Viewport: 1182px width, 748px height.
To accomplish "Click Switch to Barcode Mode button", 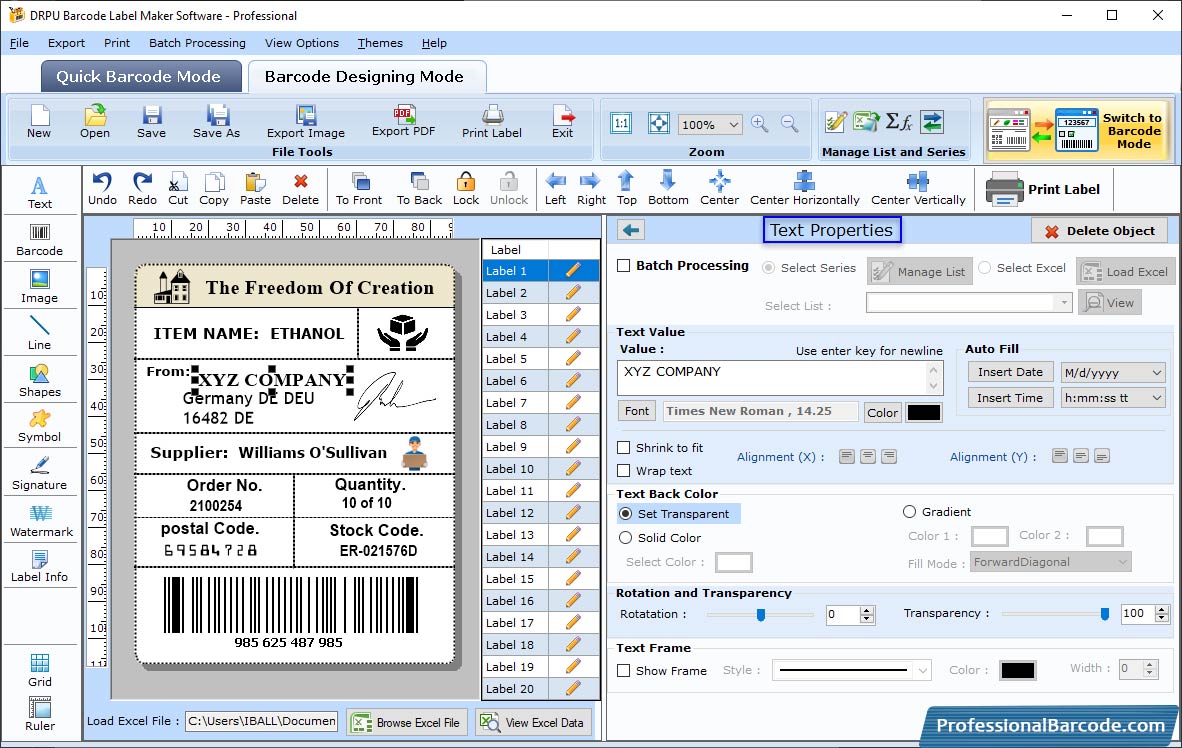I will [1078, 130].
